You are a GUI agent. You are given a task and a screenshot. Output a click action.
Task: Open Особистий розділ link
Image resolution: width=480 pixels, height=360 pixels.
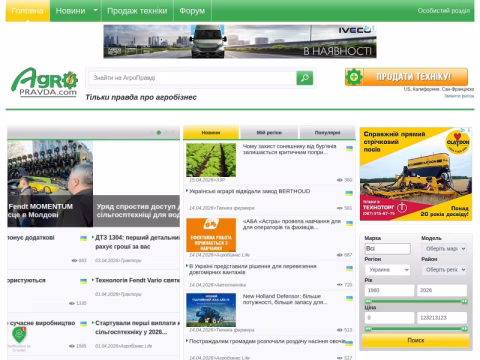[x=444, y=11]
